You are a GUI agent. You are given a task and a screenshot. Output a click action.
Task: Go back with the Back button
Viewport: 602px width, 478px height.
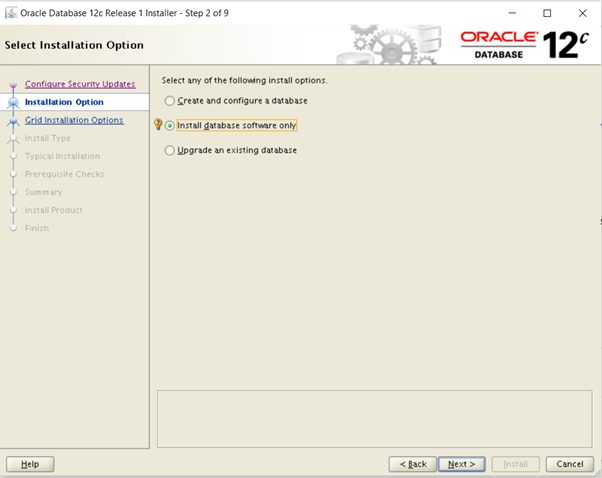[413, 464]
